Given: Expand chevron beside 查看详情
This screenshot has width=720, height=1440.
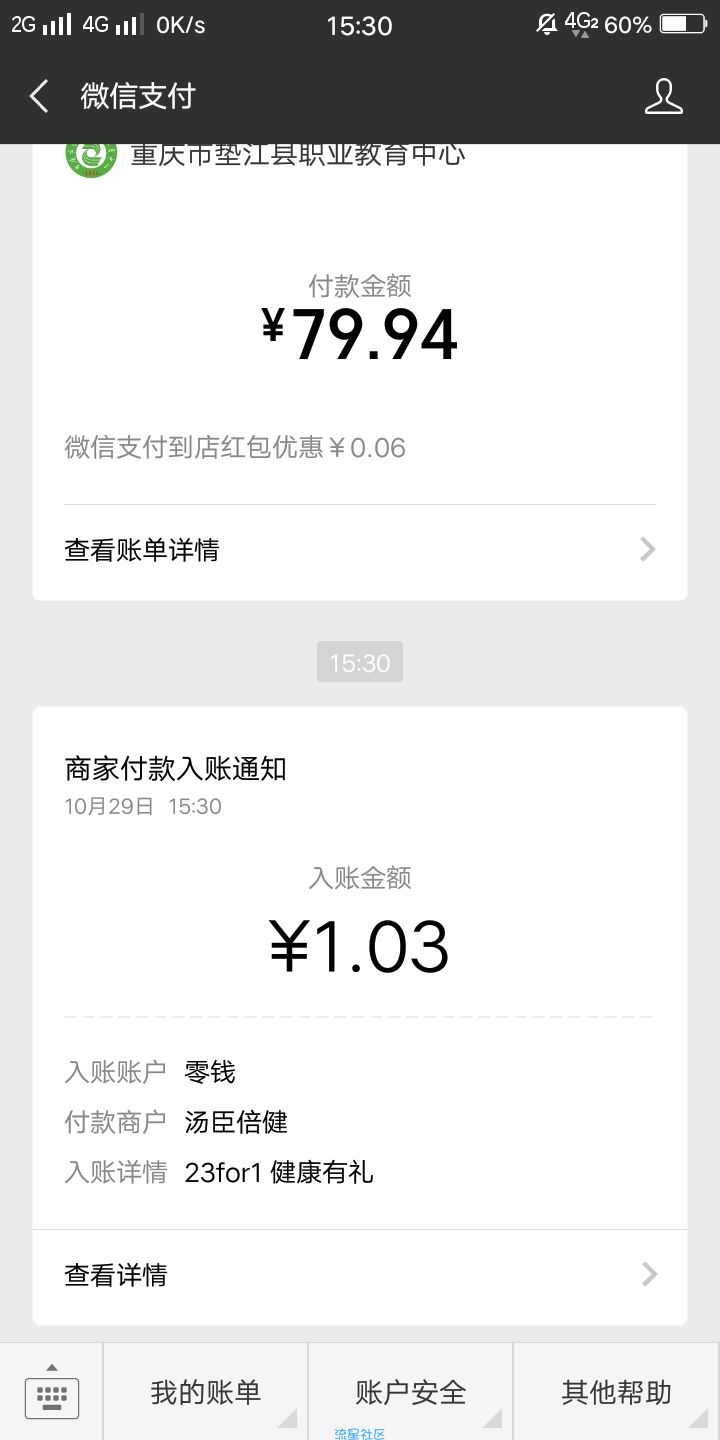Looking at the screenshot, I should tap(649, 1274).
